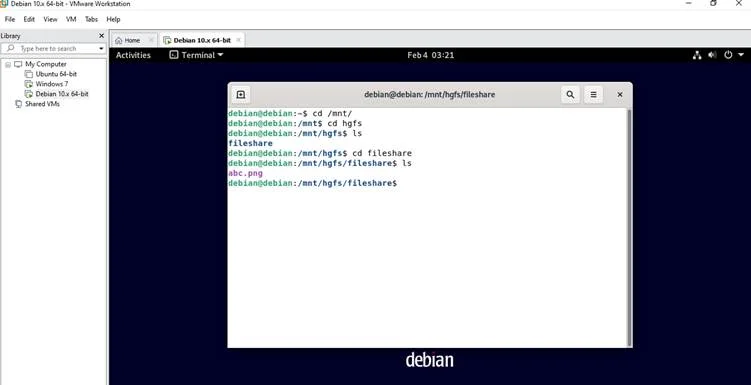Switch to the Home tab
Viewport: 751px width, 385px height.
[x=128, y=40]
